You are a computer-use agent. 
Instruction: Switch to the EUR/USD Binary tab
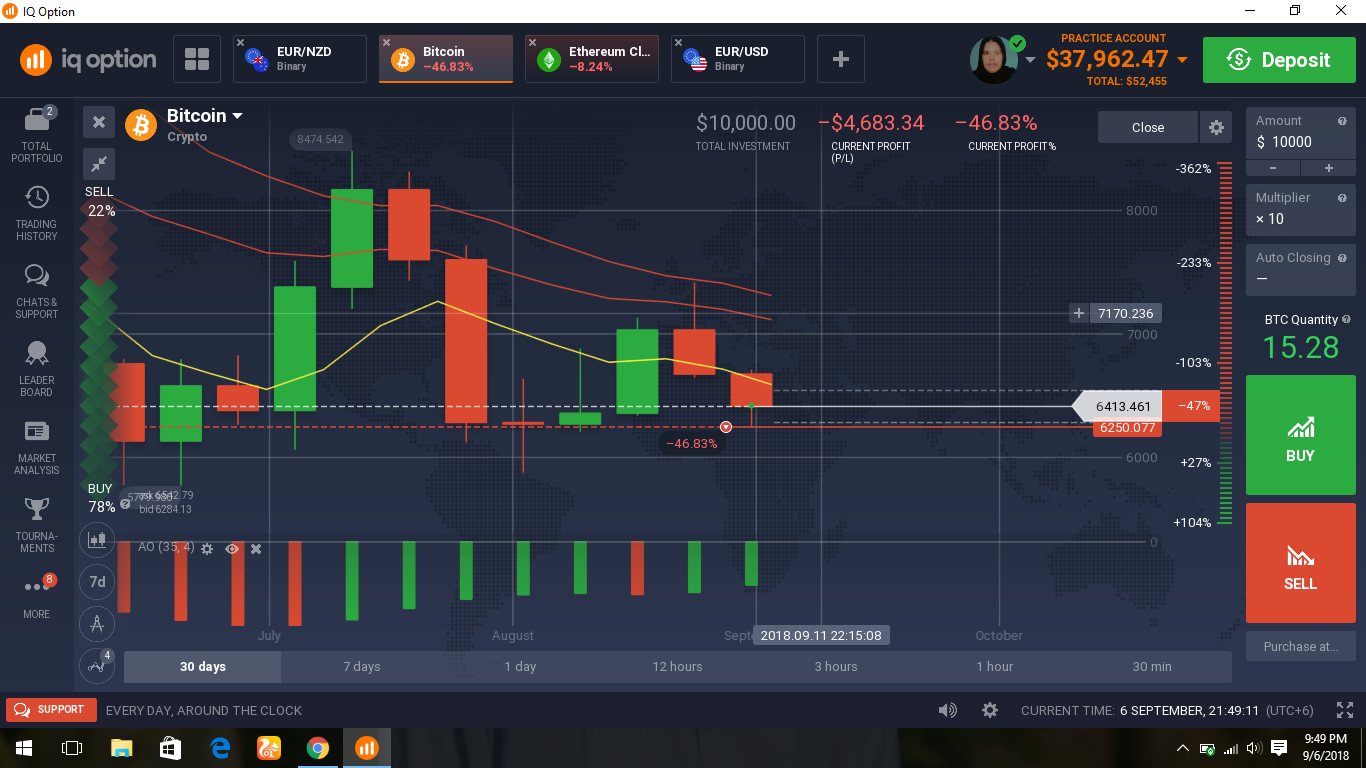[738, 59]
